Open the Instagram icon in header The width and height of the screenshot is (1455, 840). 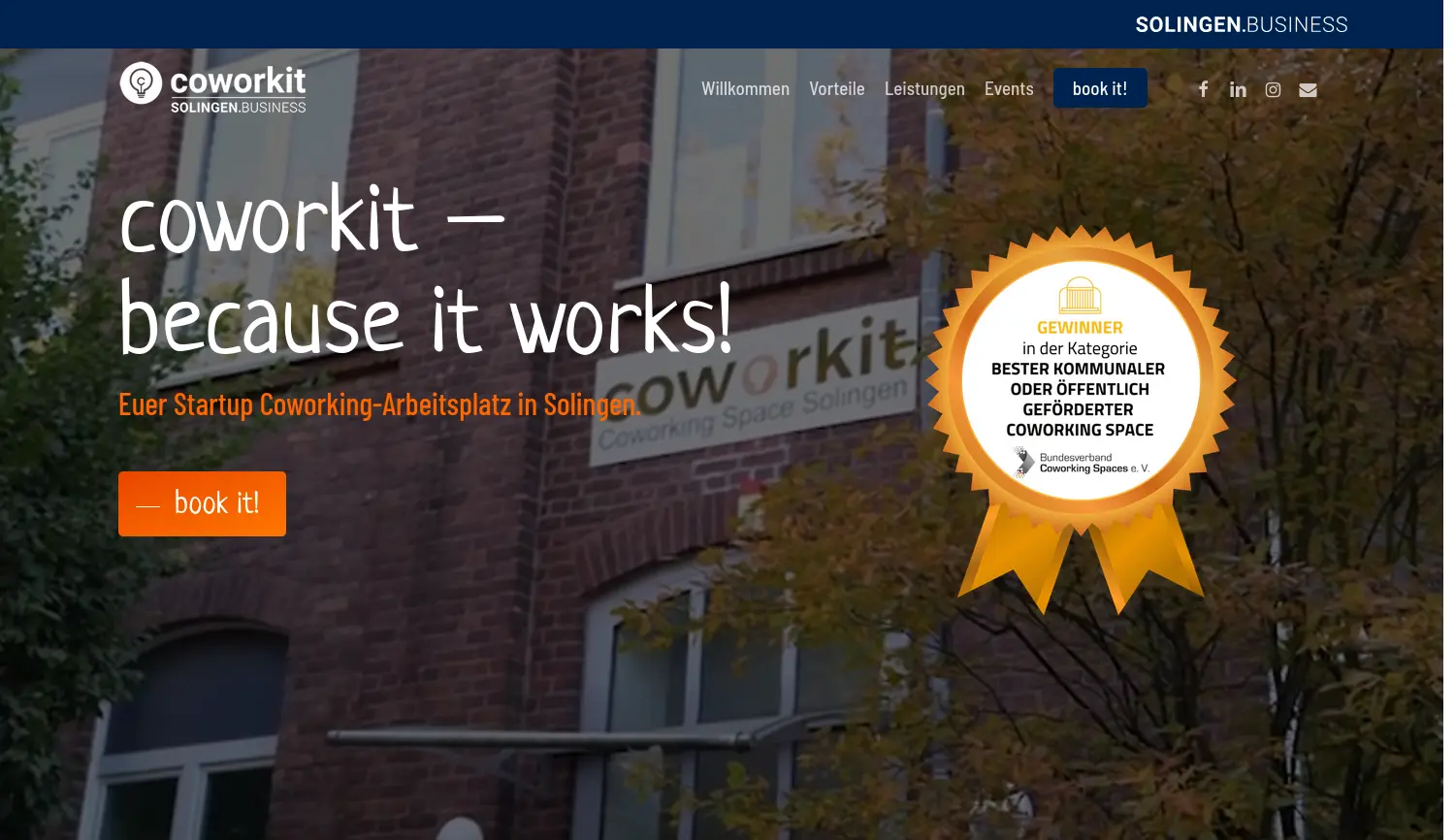(1273, 89)
